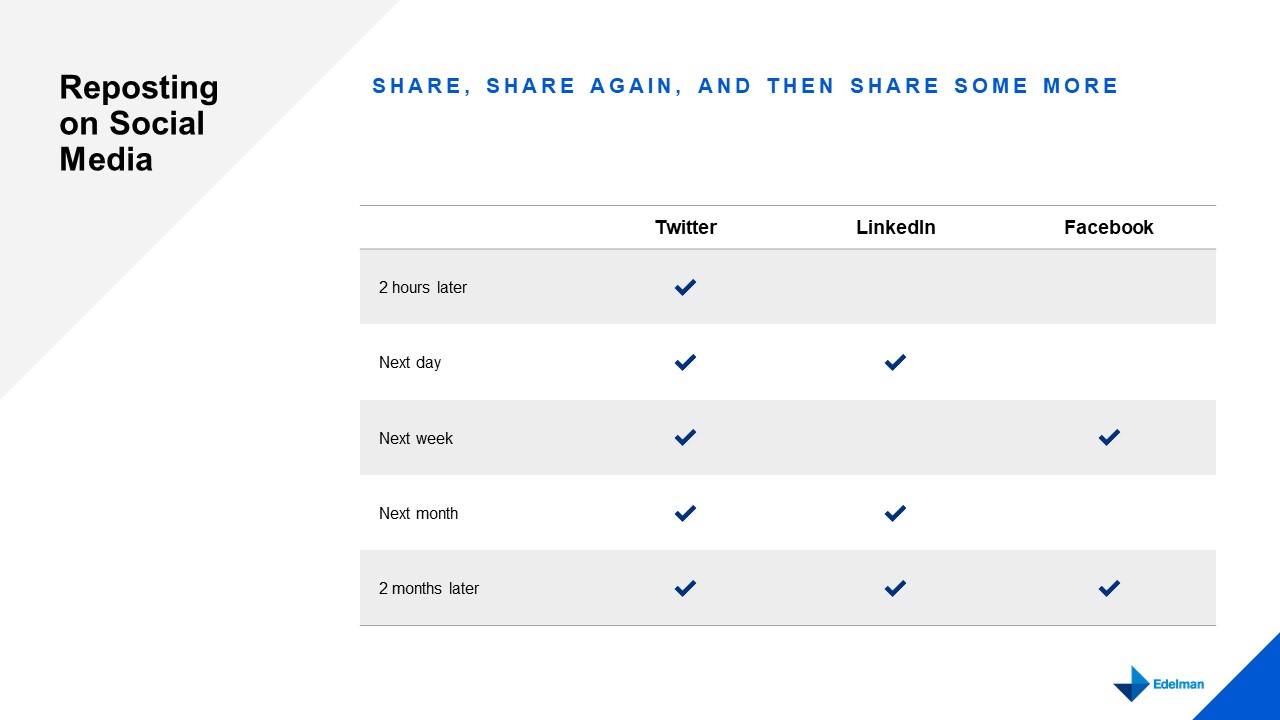Click the LinkedIn checkmark in Next month row

tap(895, 514)
